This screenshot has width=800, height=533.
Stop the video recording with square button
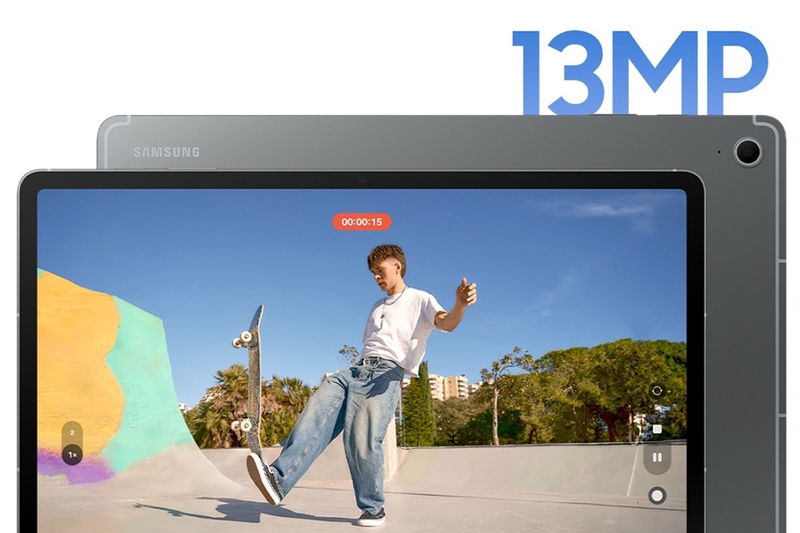[657, 429]
